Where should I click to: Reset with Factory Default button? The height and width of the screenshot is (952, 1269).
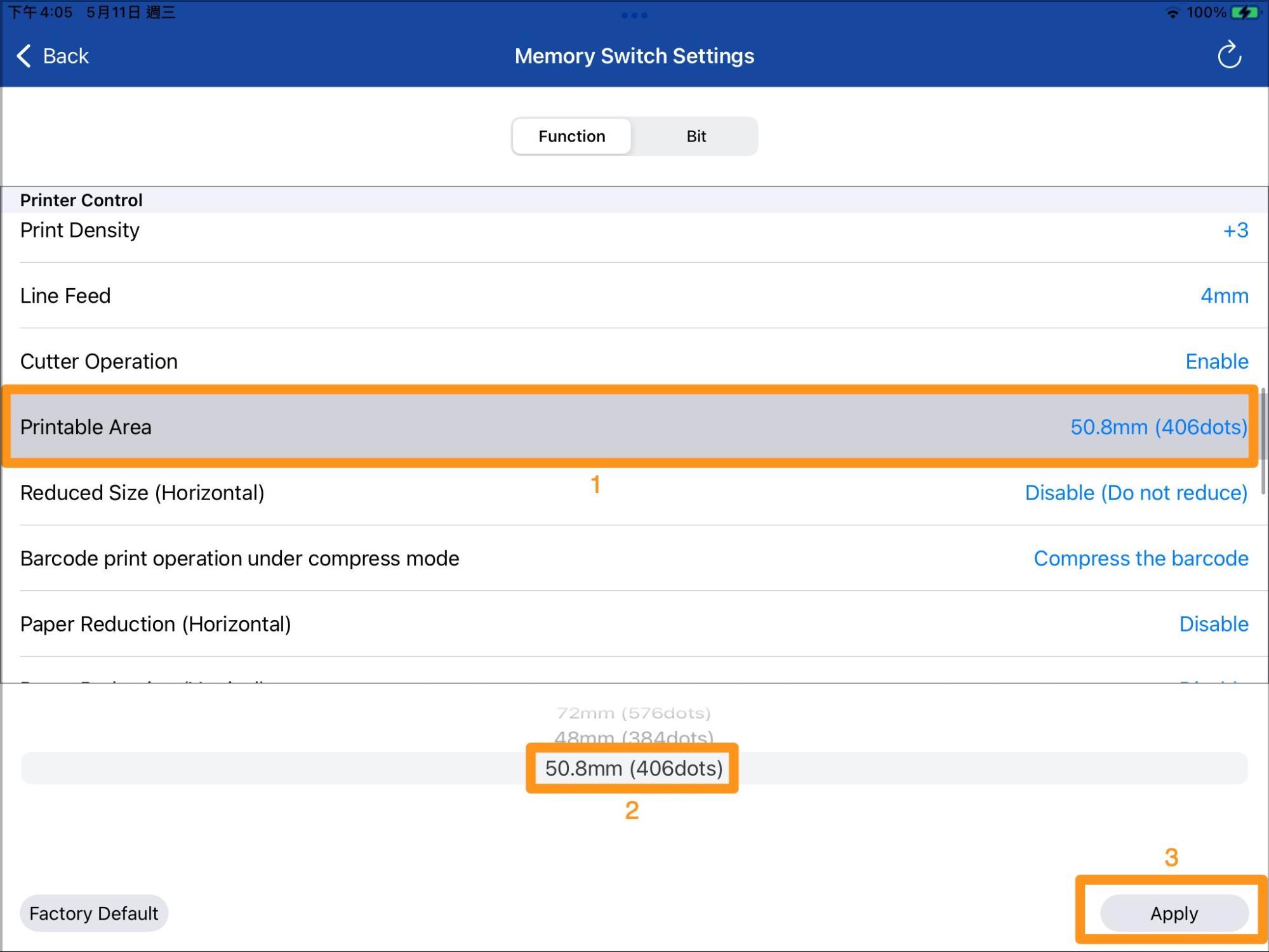[x=94, y=913]
